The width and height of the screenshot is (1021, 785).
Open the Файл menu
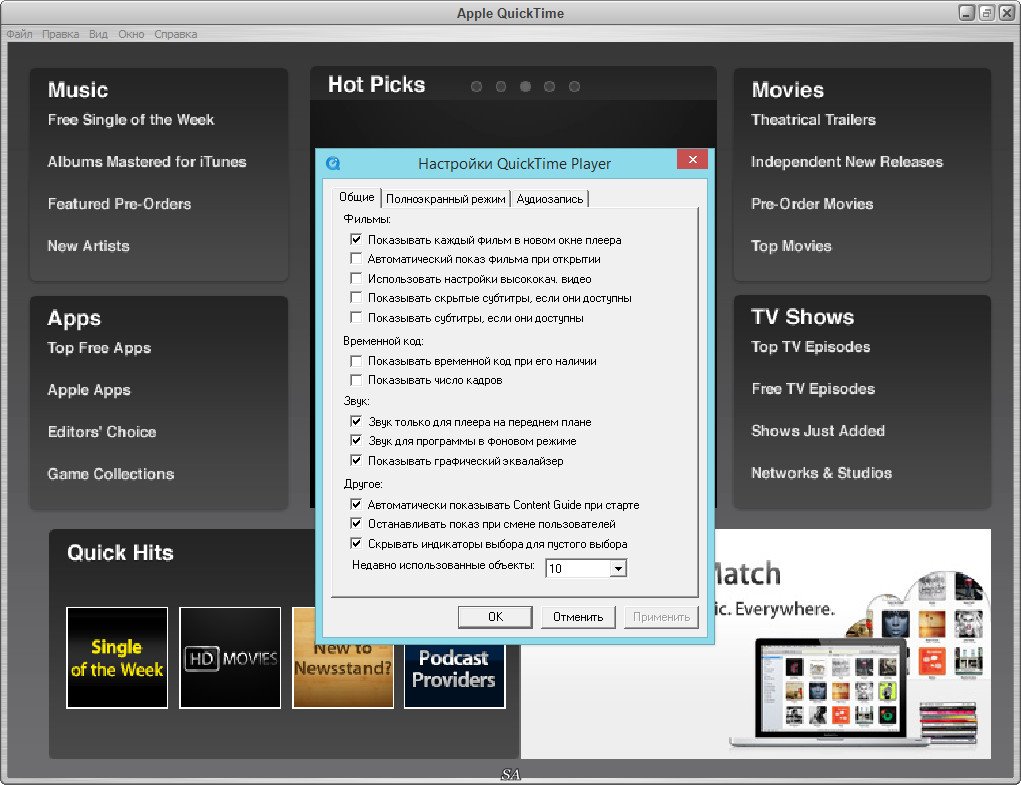pos(20,34)
